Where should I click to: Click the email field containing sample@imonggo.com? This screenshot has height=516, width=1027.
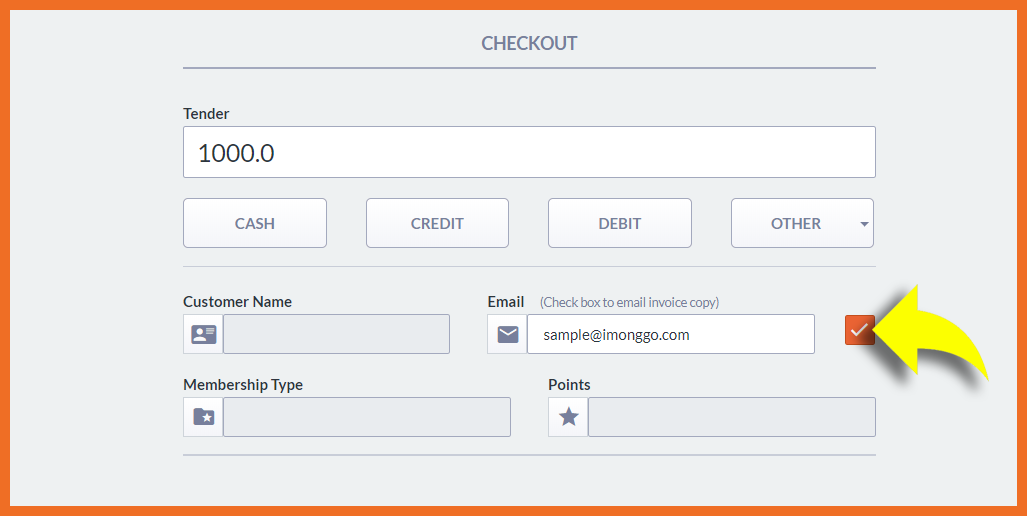[x=670, y=334]
